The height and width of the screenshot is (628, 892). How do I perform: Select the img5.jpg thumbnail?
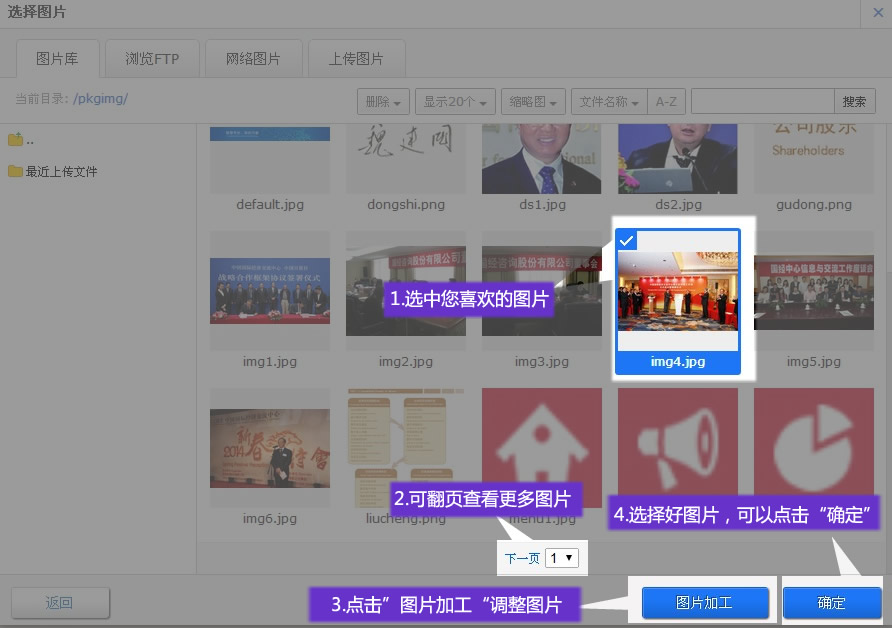coord(813,291)
